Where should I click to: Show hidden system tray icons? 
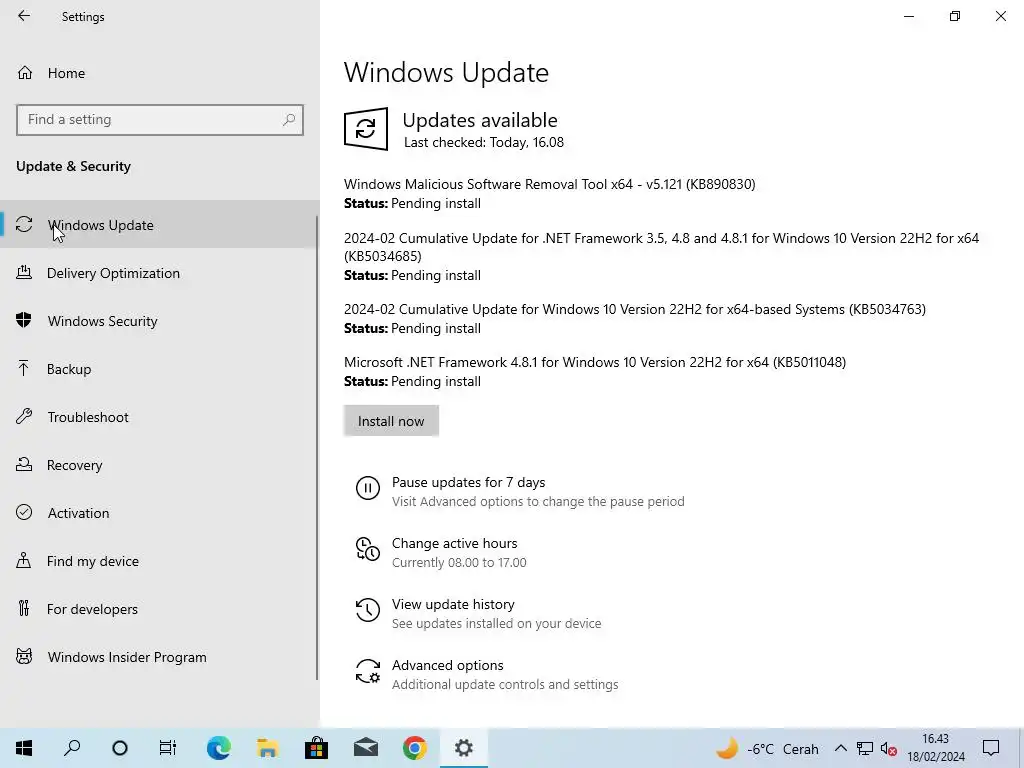[841, 748]
